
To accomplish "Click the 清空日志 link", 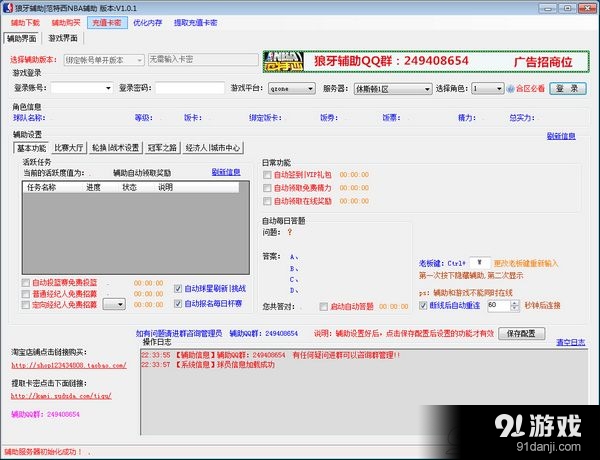I will point(571,342).
